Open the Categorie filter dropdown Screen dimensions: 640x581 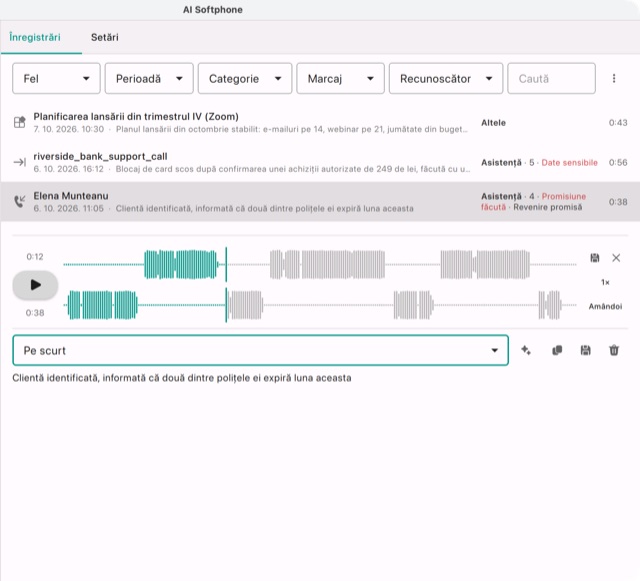(245, 78)
